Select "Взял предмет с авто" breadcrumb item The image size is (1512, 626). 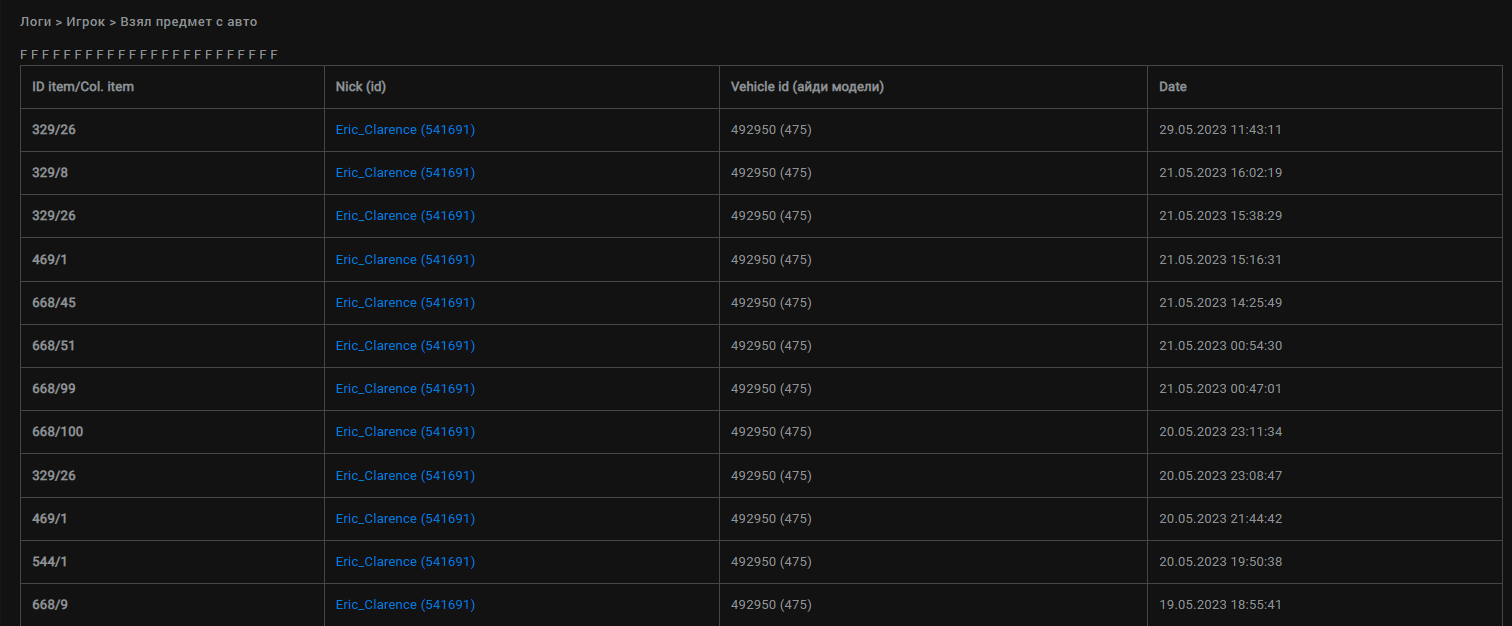pyautogui.click(x=188, y=21)
